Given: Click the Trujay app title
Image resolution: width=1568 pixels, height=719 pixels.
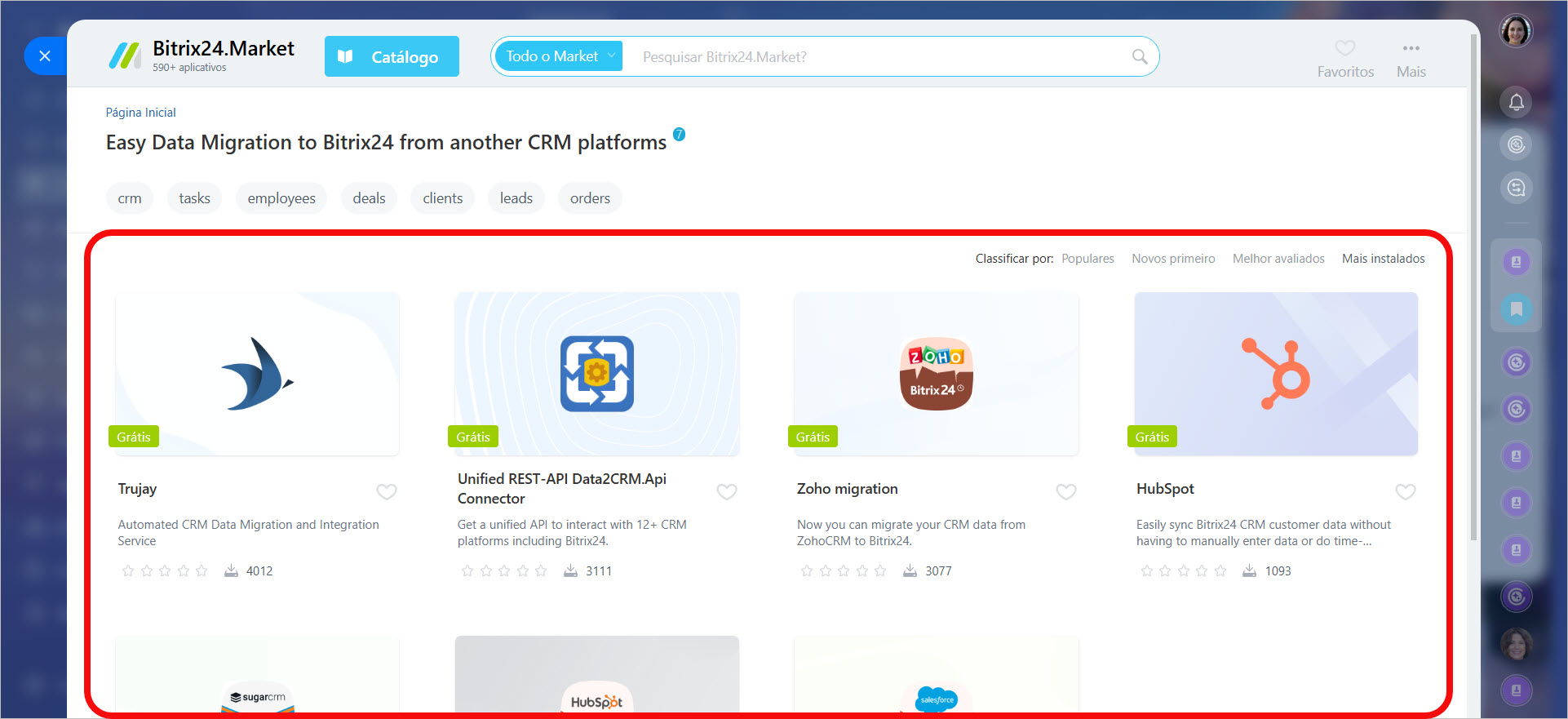Looking at the screenshot, I should click(137, 489).
